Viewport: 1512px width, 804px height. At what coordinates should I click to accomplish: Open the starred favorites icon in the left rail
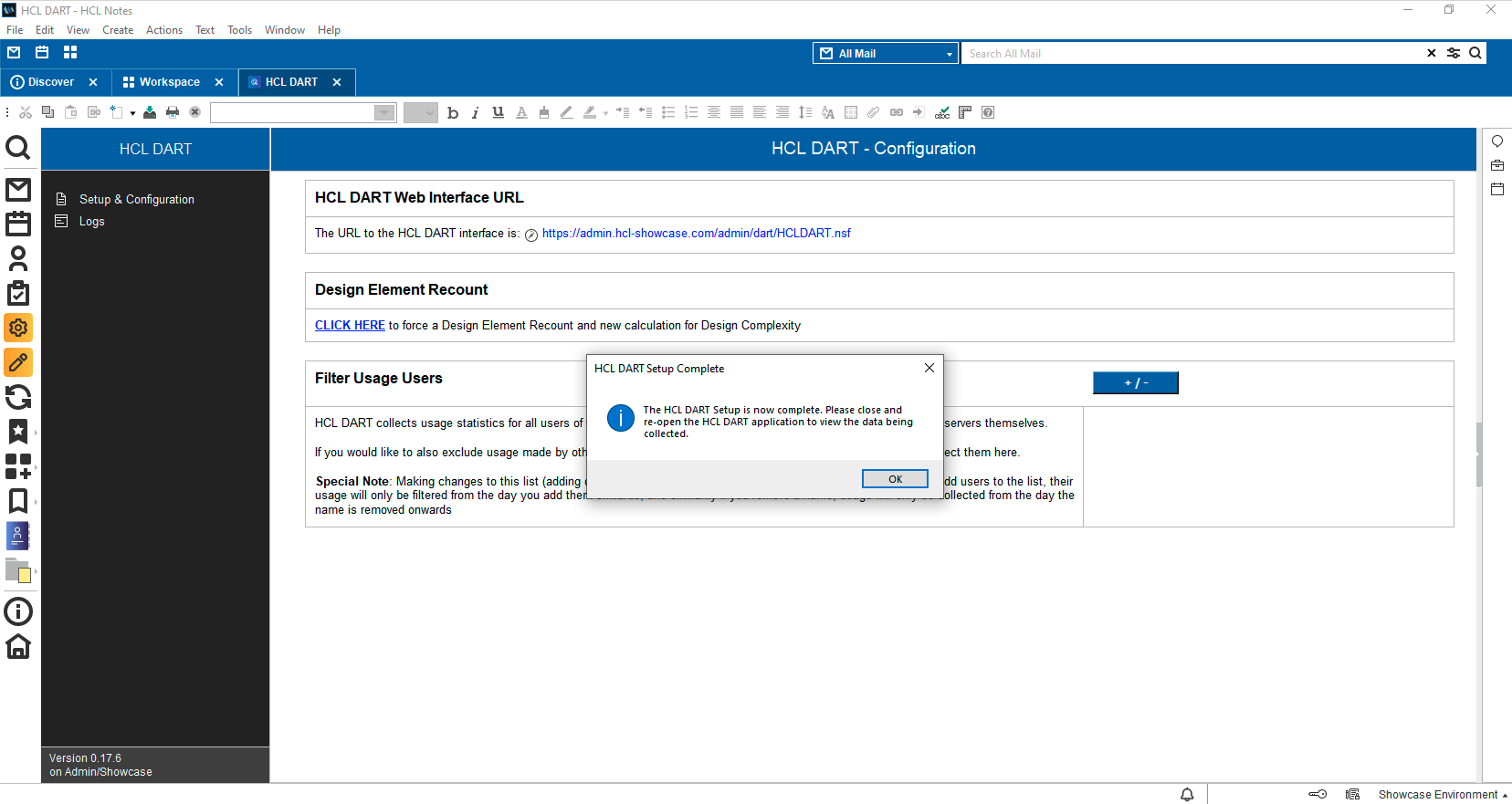click(x=18, y=431)
